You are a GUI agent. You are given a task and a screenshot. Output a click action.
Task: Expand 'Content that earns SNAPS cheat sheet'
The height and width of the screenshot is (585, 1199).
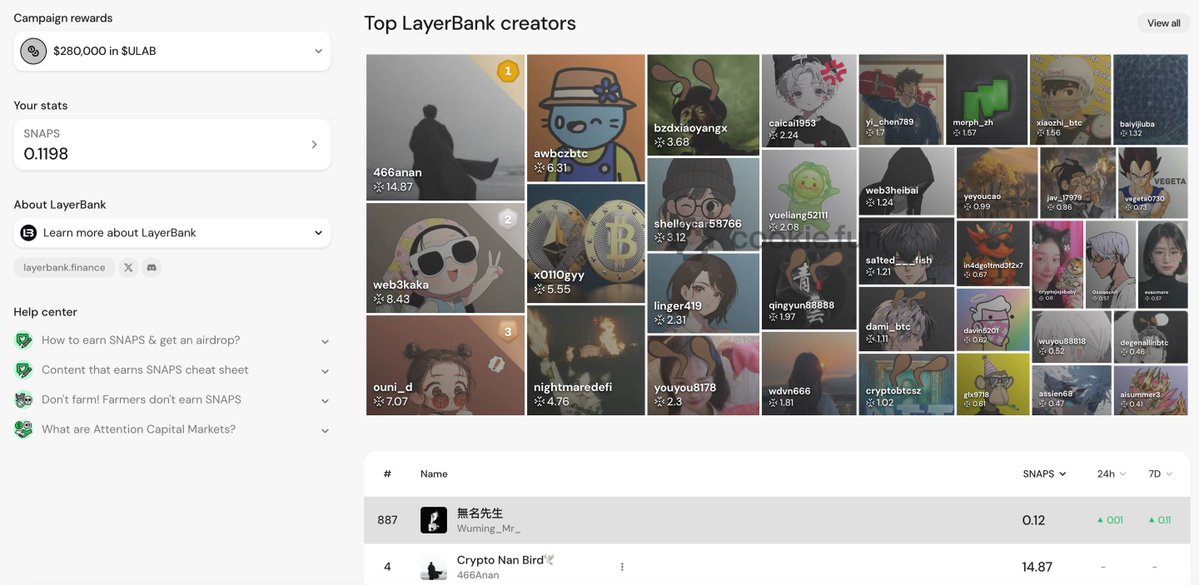coord(325,372)
